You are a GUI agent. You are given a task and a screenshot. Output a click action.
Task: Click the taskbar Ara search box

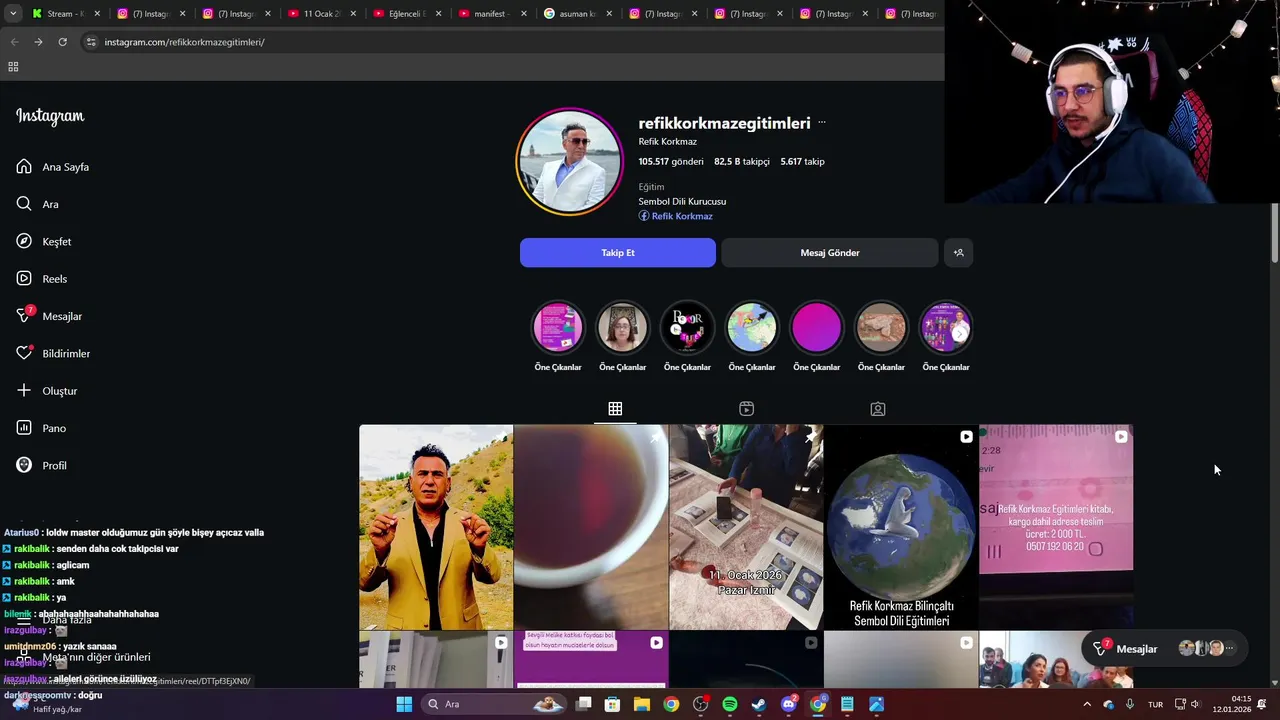tap(494, 704)
